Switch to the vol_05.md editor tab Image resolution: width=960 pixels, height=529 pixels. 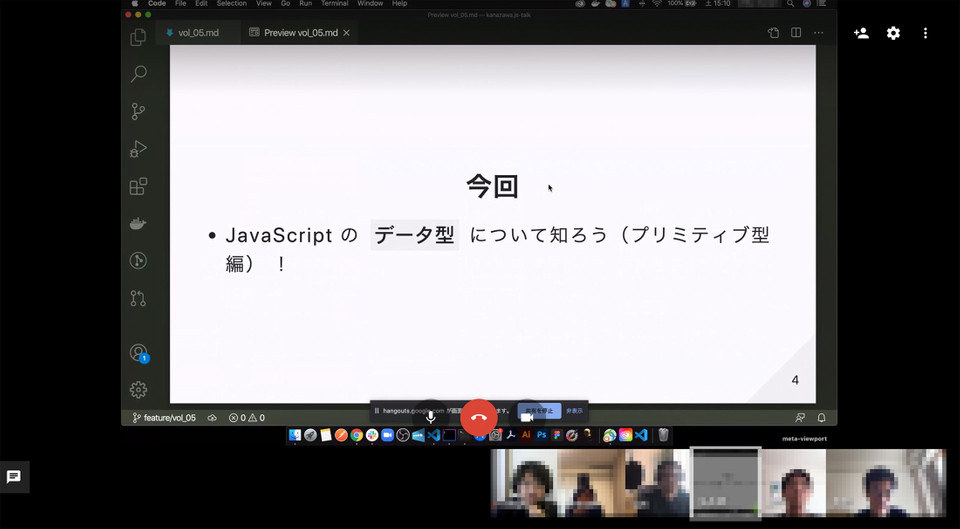tap(193, 33)
